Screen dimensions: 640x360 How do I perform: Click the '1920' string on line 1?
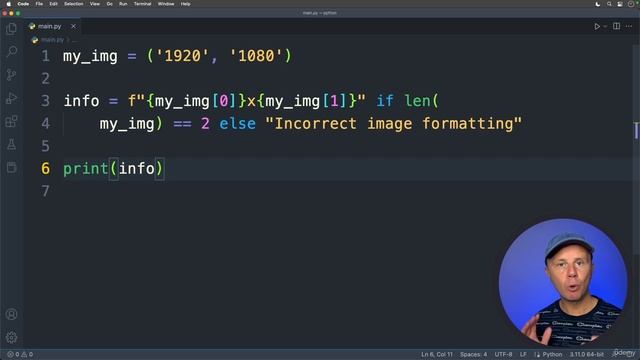click(182, 56)
